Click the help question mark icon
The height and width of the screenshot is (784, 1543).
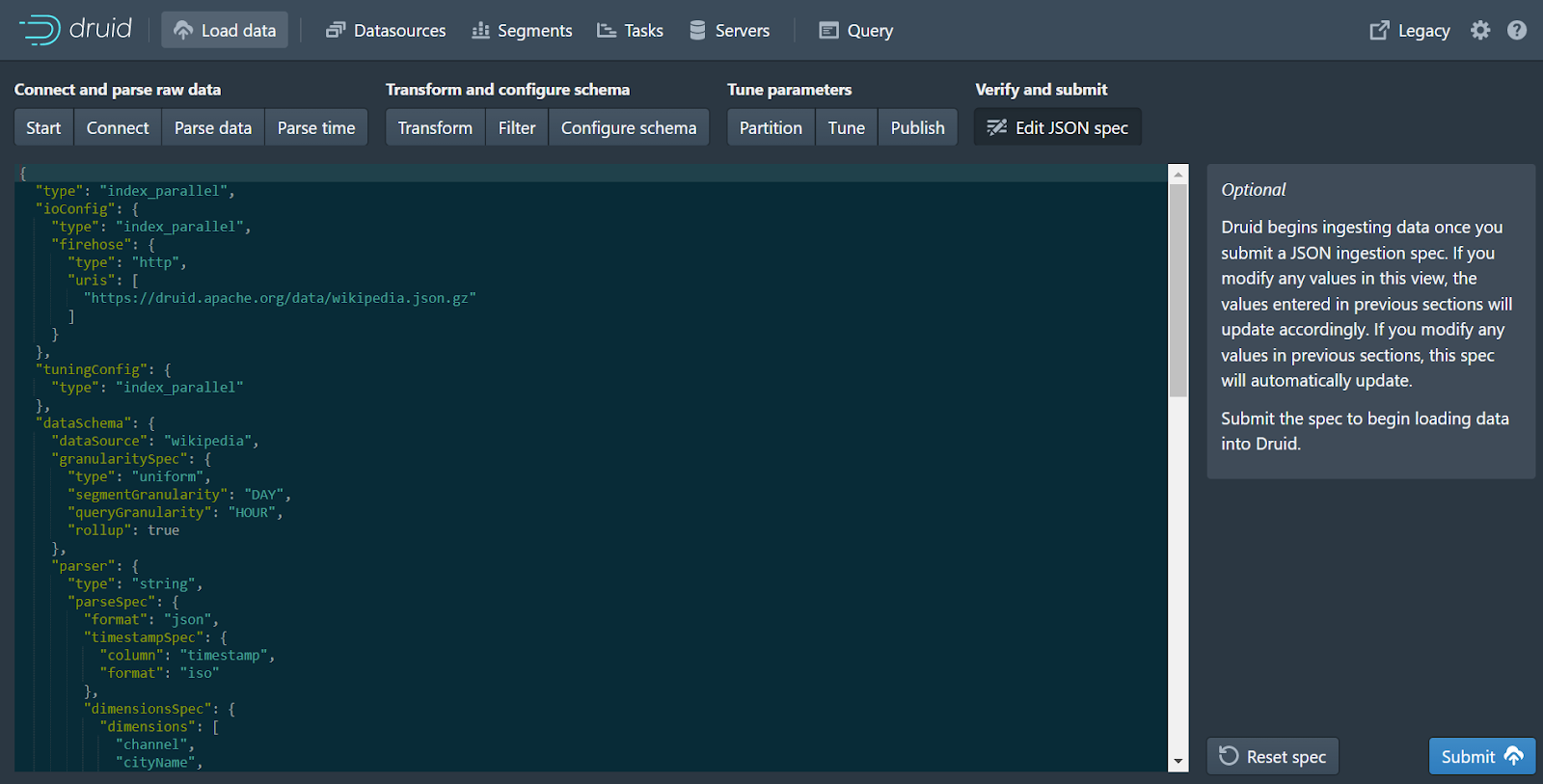(1517, 31)
